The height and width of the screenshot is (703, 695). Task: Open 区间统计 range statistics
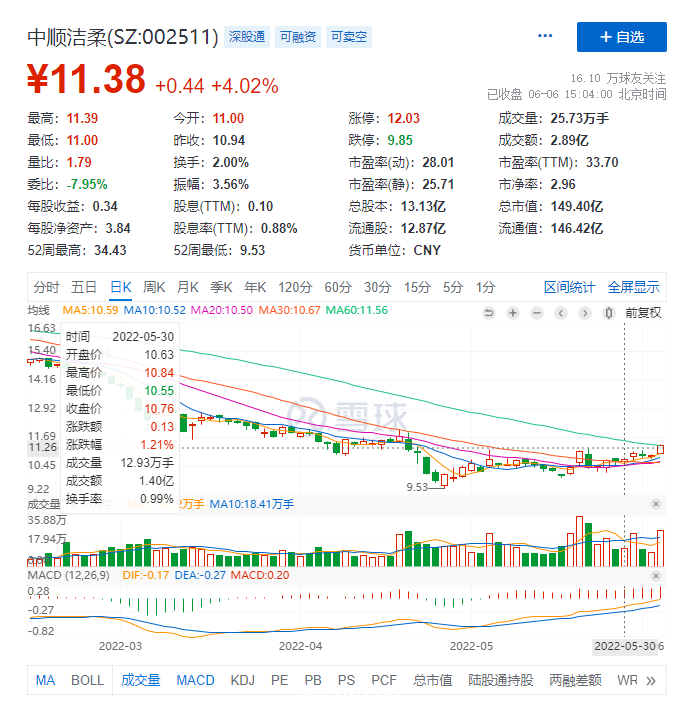[x=569, y=287]
